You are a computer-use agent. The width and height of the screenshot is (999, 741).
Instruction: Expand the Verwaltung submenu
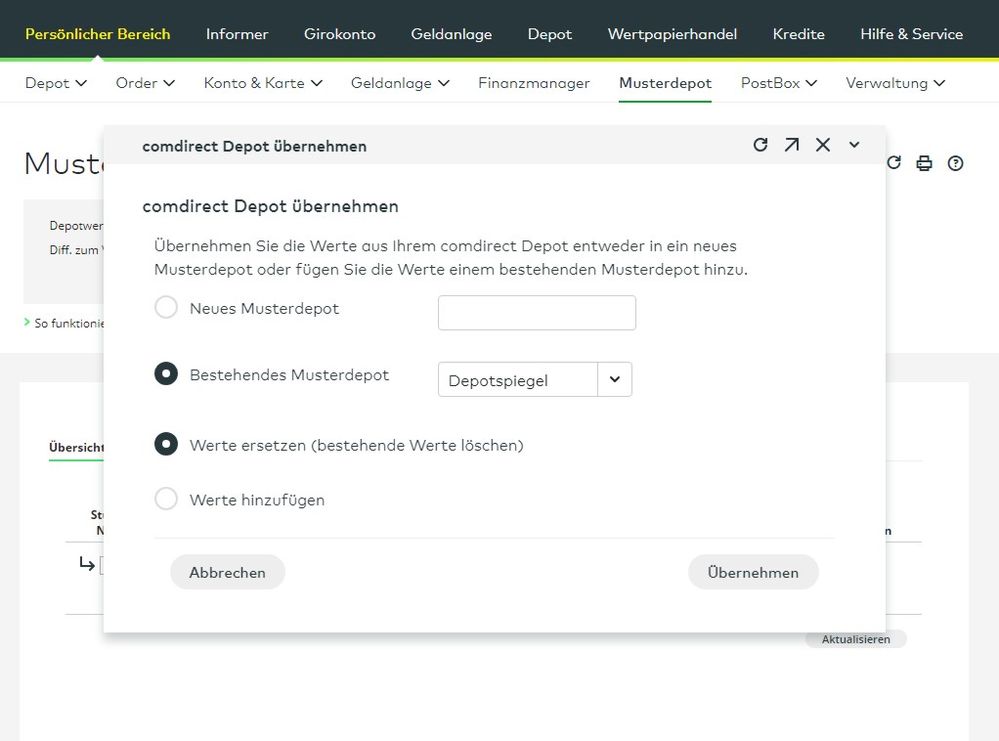point(895,83)
